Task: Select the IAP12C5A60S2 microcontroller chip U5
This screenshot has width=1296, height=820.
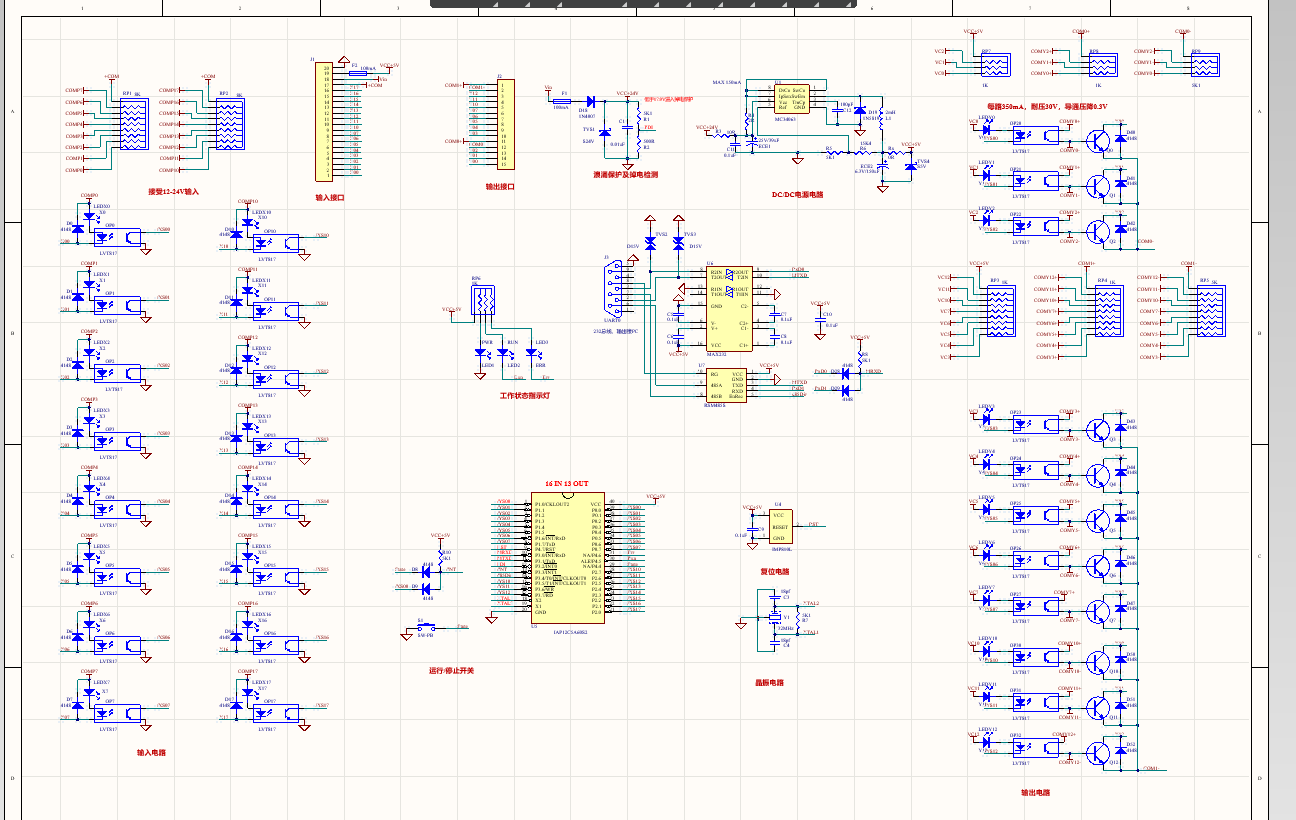Action: pos(567,558)
